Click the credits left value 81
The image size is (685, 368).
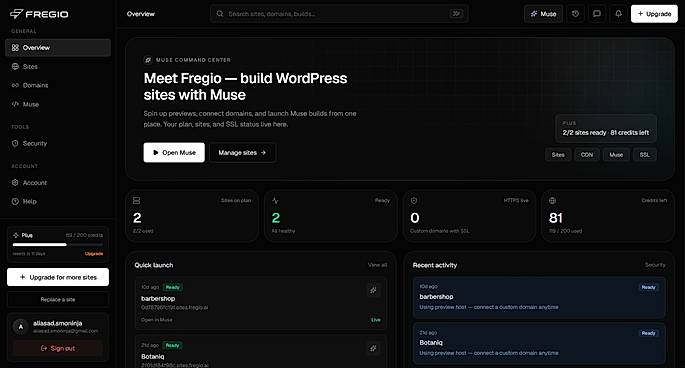[556, 218]
